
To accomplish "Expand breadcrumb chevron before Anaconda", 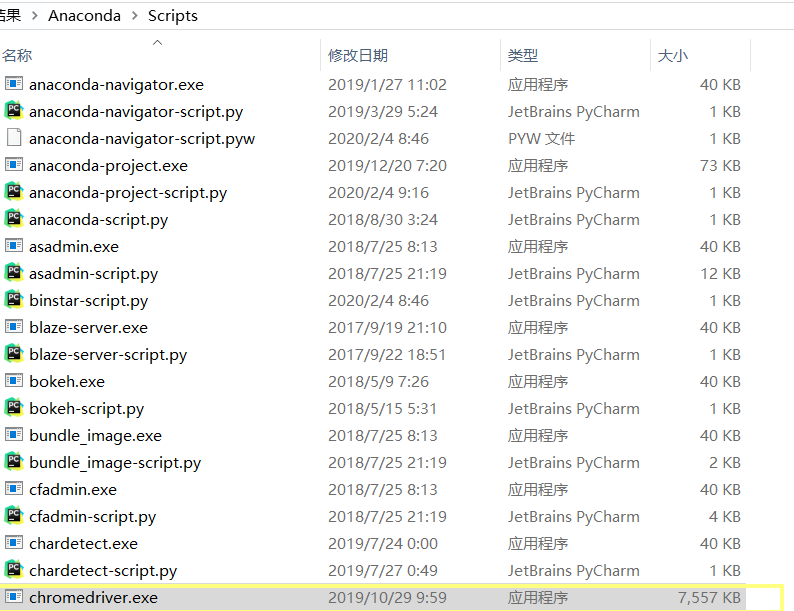I will point(34,16).
